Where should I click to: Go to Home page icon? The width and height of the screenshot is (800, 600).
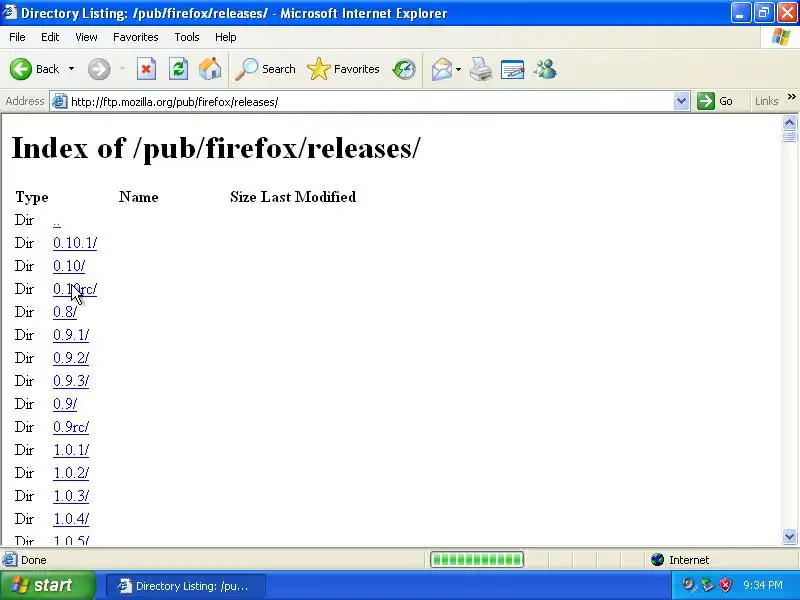click(210, 69)
